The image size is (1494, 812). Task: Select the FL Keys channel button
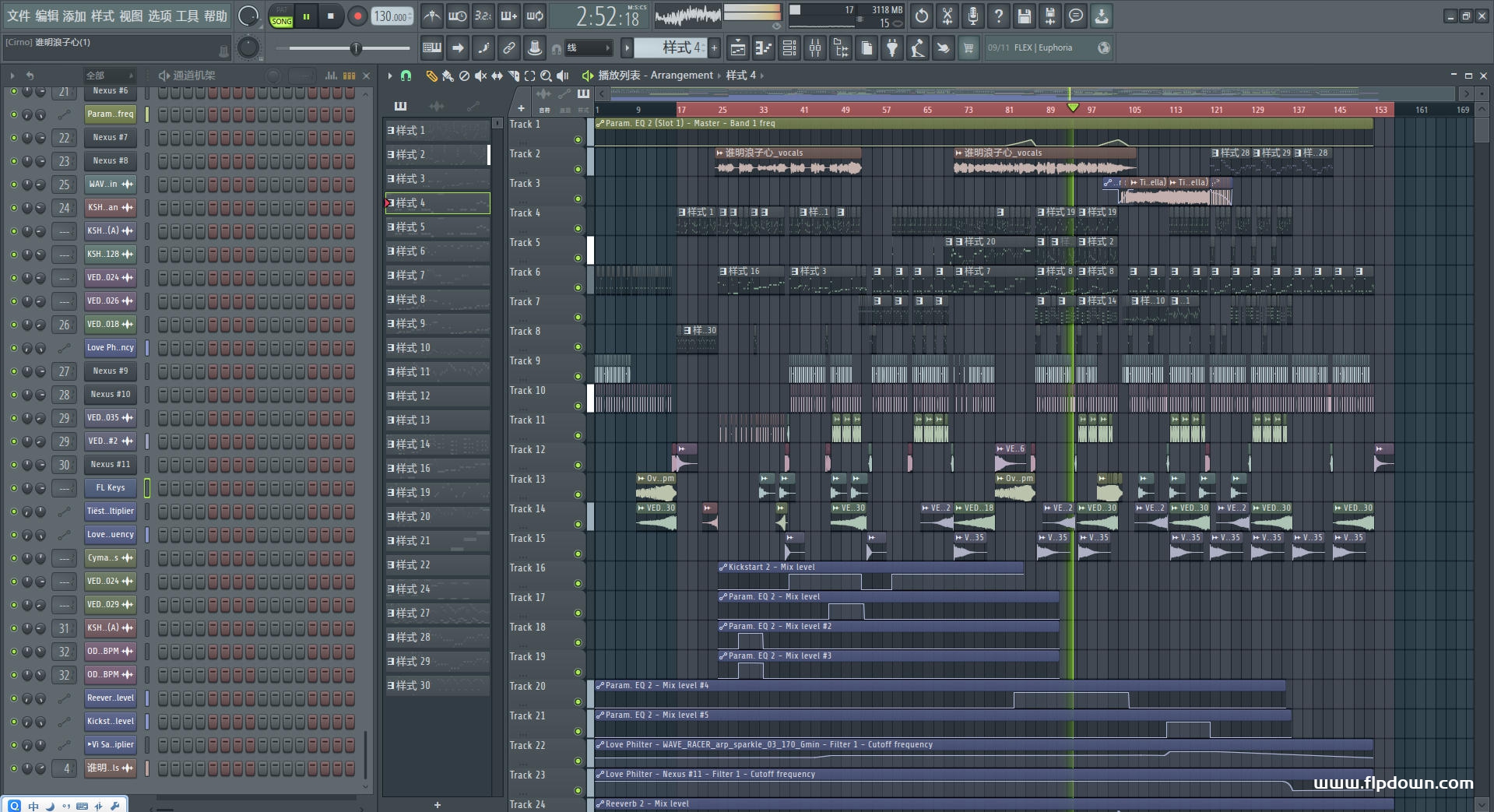click(x=110, y=488)
